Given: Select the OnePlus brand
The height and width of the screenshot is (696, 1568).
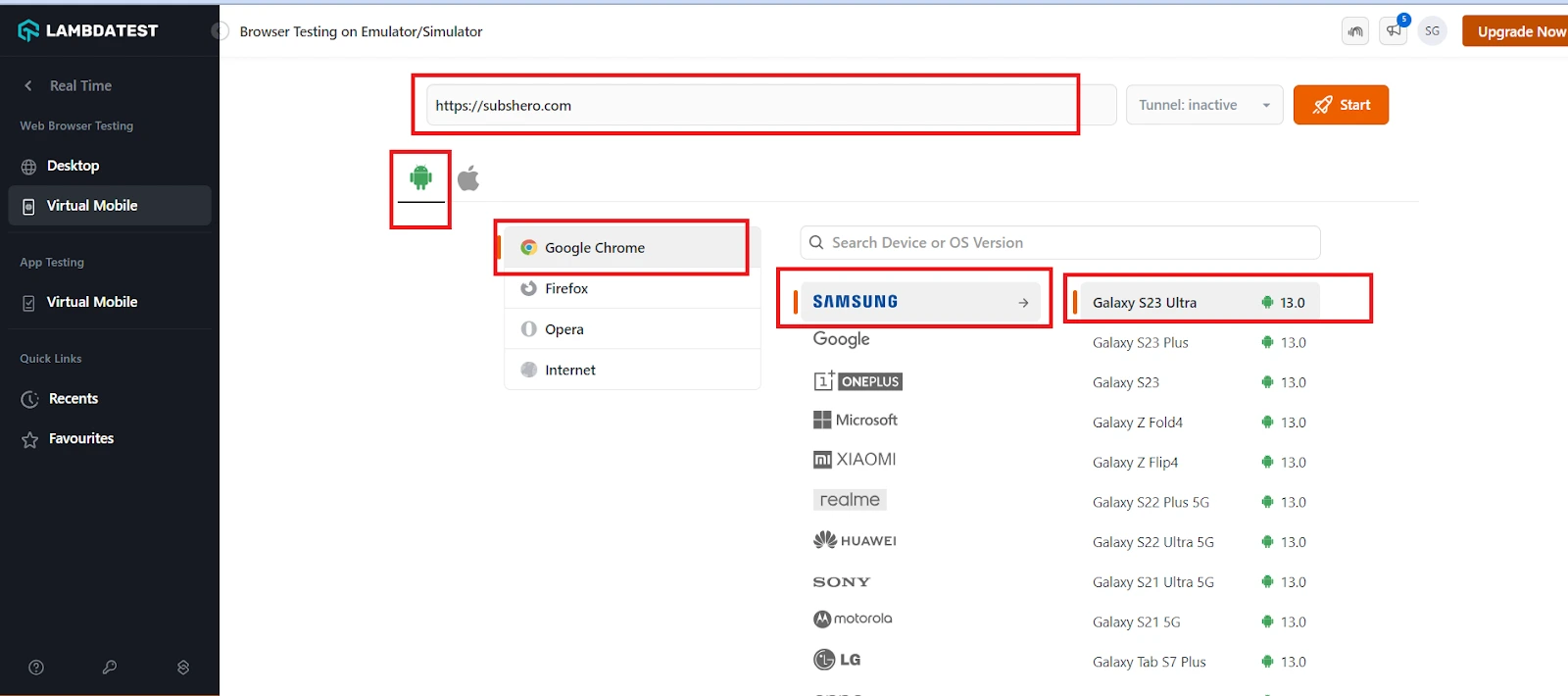Looking at the screenshot, I should point(857,380).
